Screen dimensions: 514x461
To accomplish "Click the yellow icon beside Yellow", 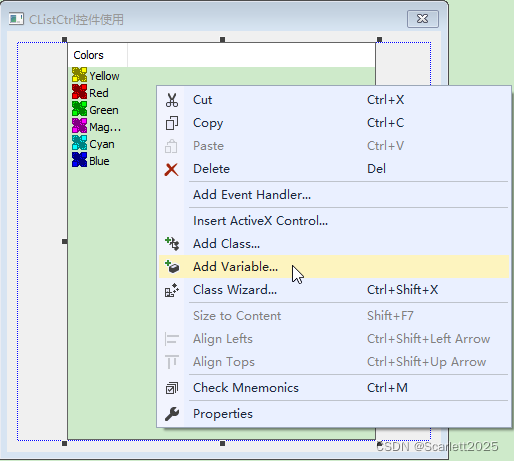I will click(79, 75).
